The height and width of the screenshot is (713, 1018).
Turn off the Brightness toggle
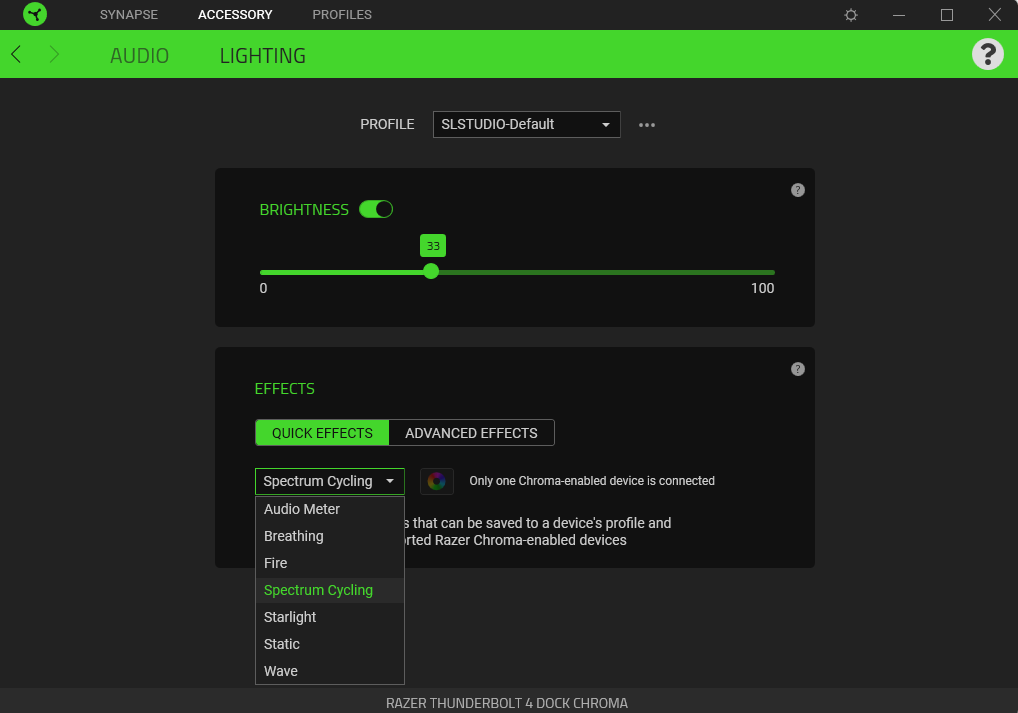[x=376, y=209]
